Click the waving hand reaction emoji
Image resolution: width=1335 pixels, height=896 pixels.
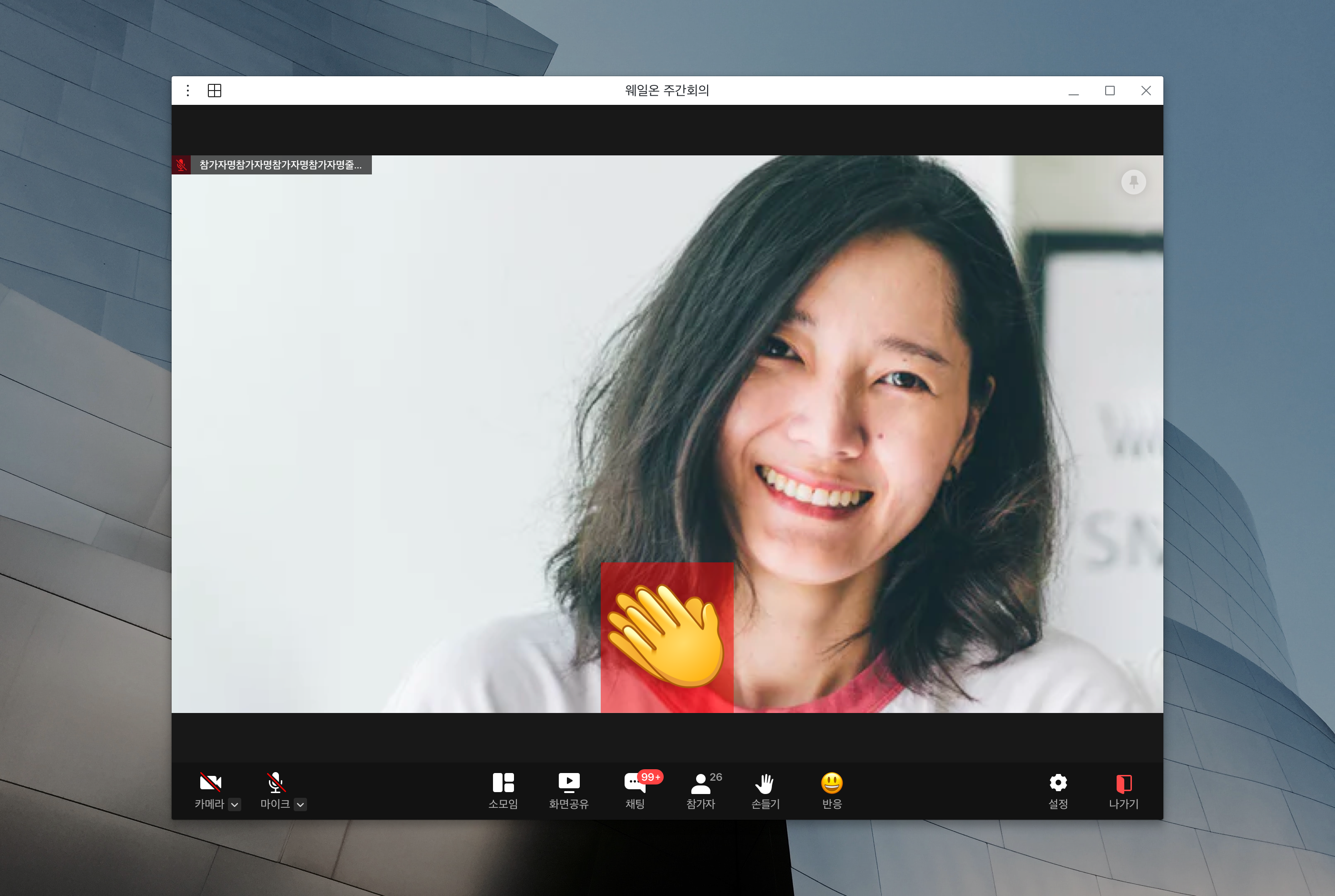(667, 635)
